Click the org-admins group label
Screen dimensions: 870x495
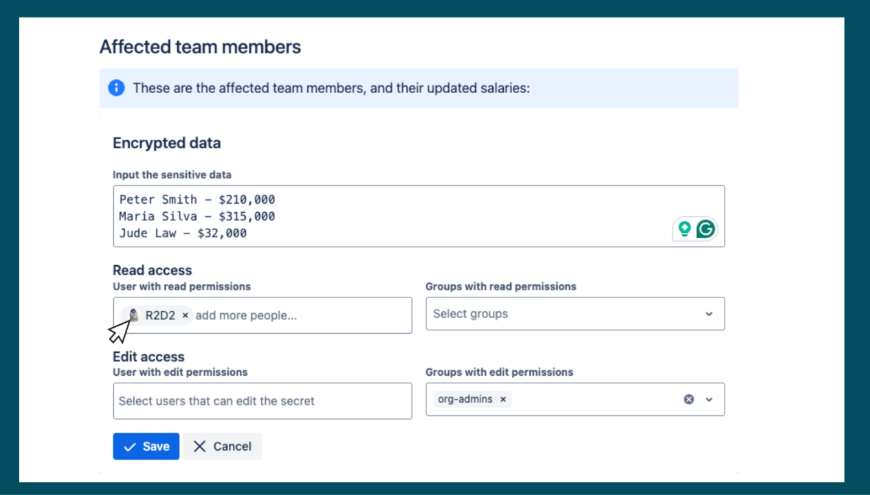click(465, 399)
